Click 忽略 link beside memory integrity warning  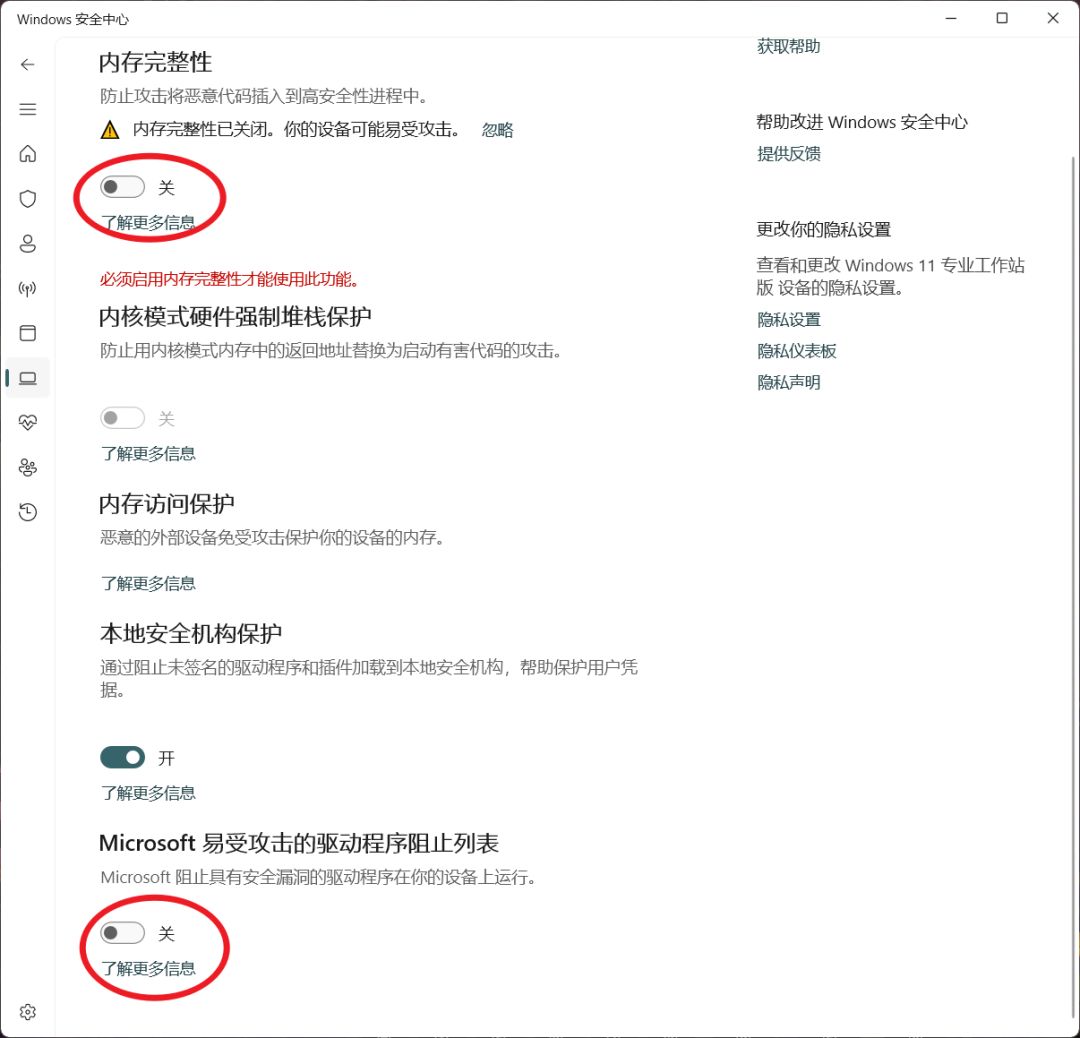click(497, 129)
